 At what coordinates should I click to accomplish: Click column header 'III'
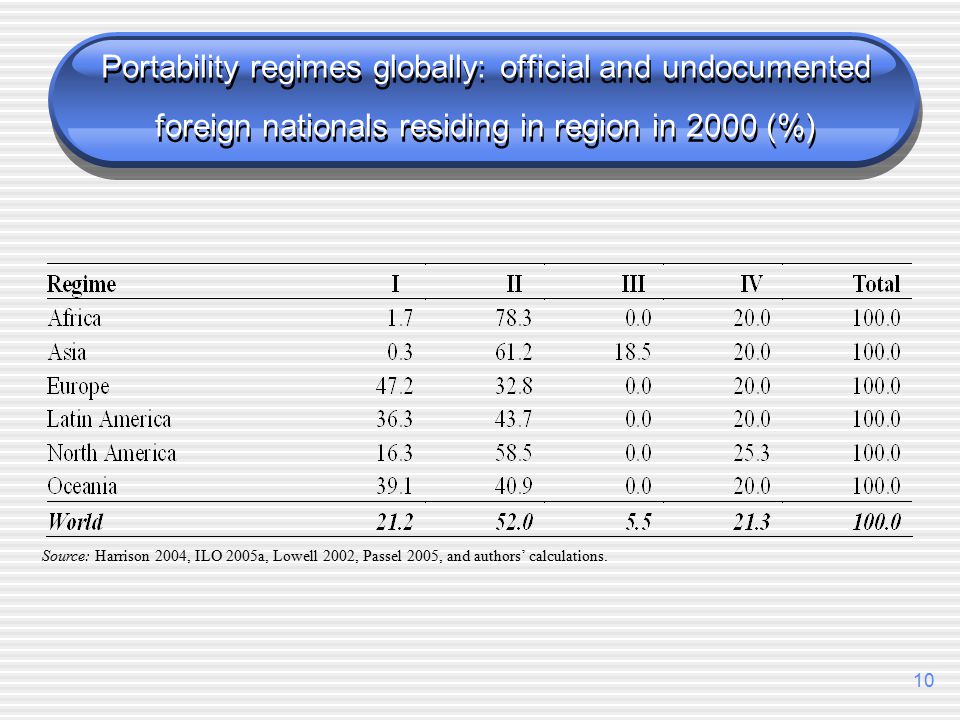click(x=633, y=284)
